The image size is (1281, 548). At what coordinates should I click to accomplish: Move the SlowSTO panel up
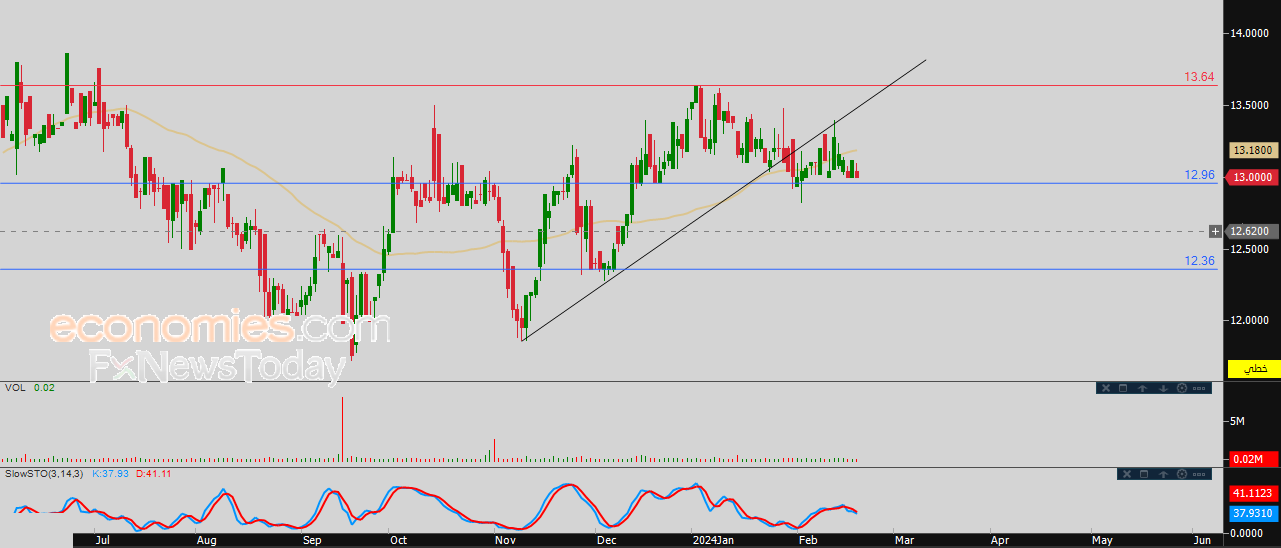[x=1163, y=474]
